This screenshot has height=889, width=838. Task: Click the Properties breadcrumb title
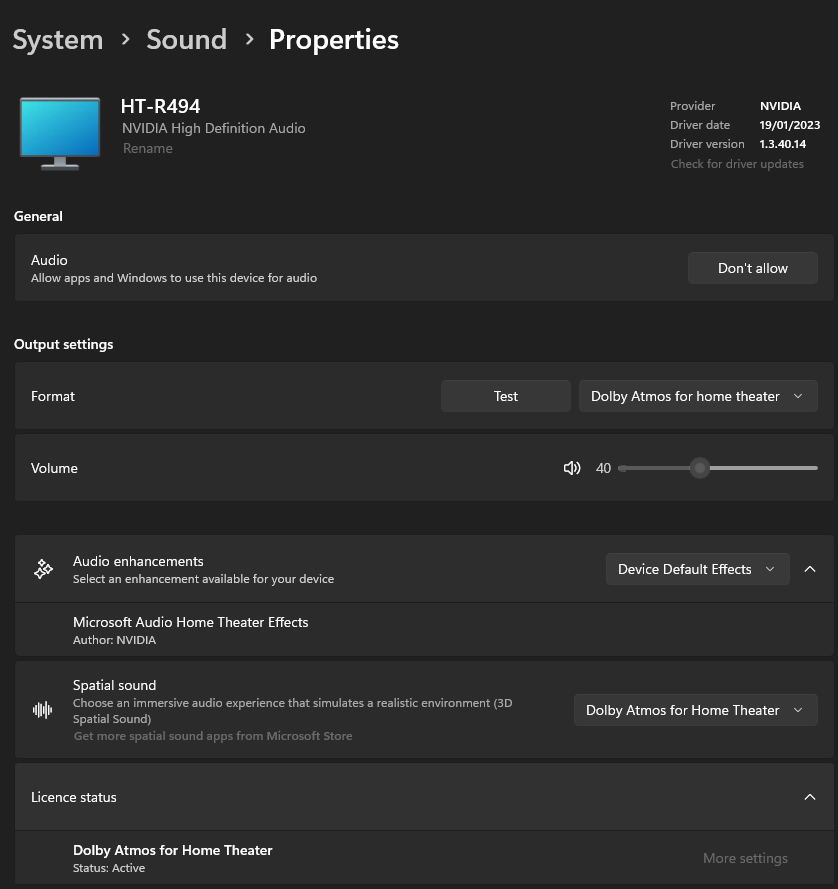(x=334, y=40)
